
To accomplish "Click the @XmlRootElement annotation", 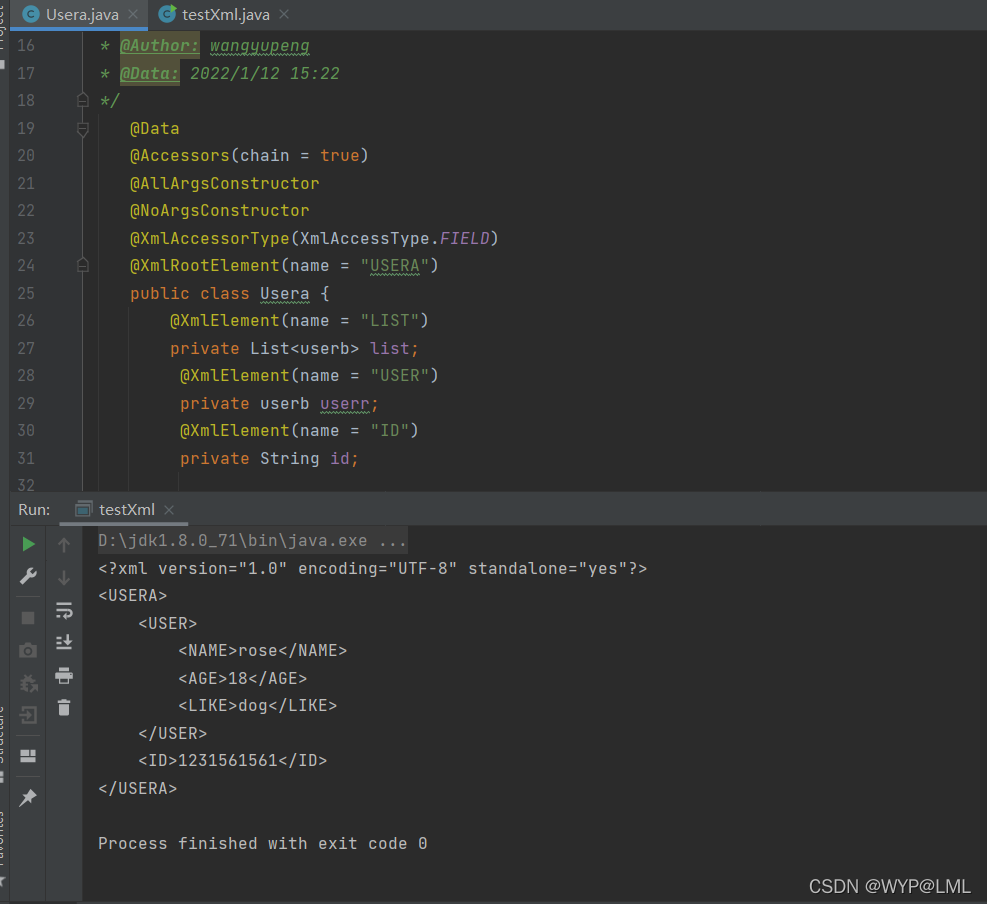I will coord(205,266).
